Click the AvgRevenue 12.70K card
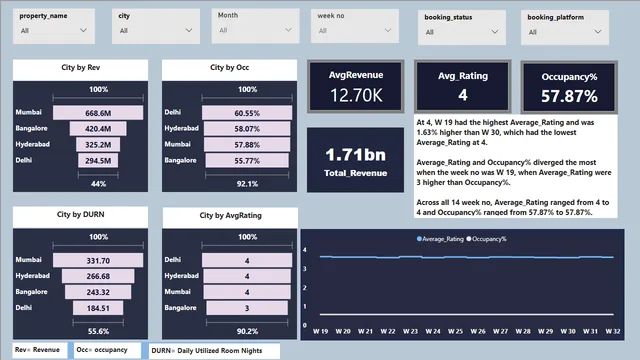 356,87
